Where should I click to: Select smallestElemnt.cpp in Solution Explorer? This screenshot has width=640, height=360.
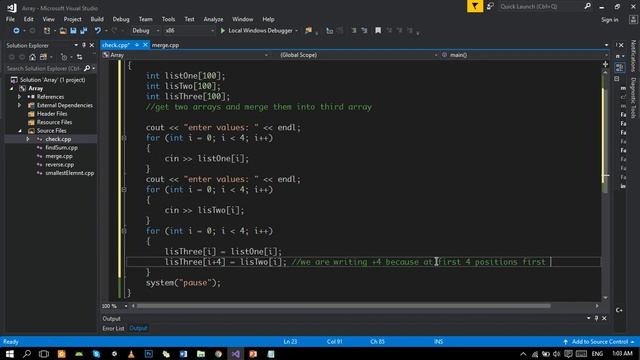tap(69, 173)
